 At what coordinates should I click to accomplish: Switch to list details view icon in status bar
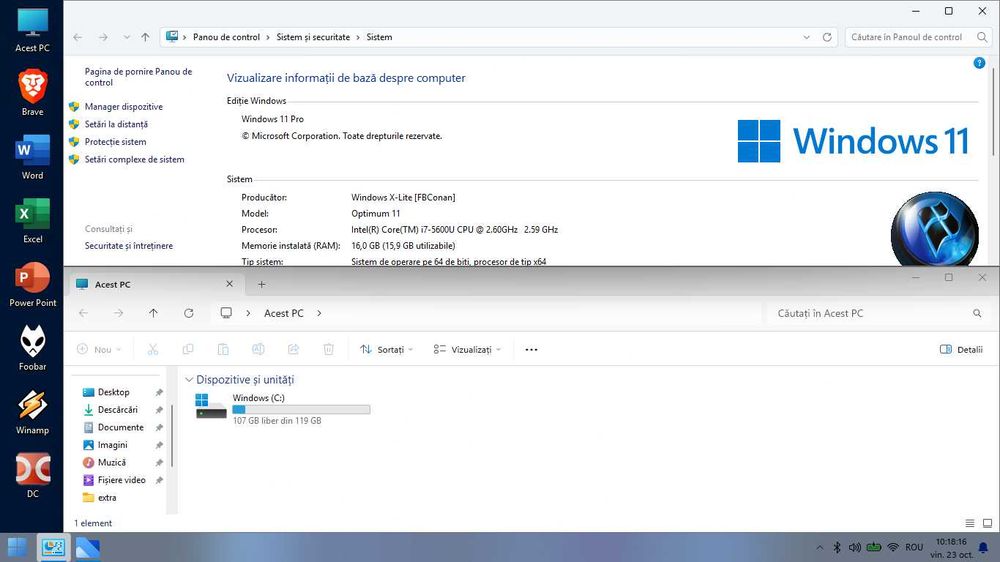(x=970, y=523)
